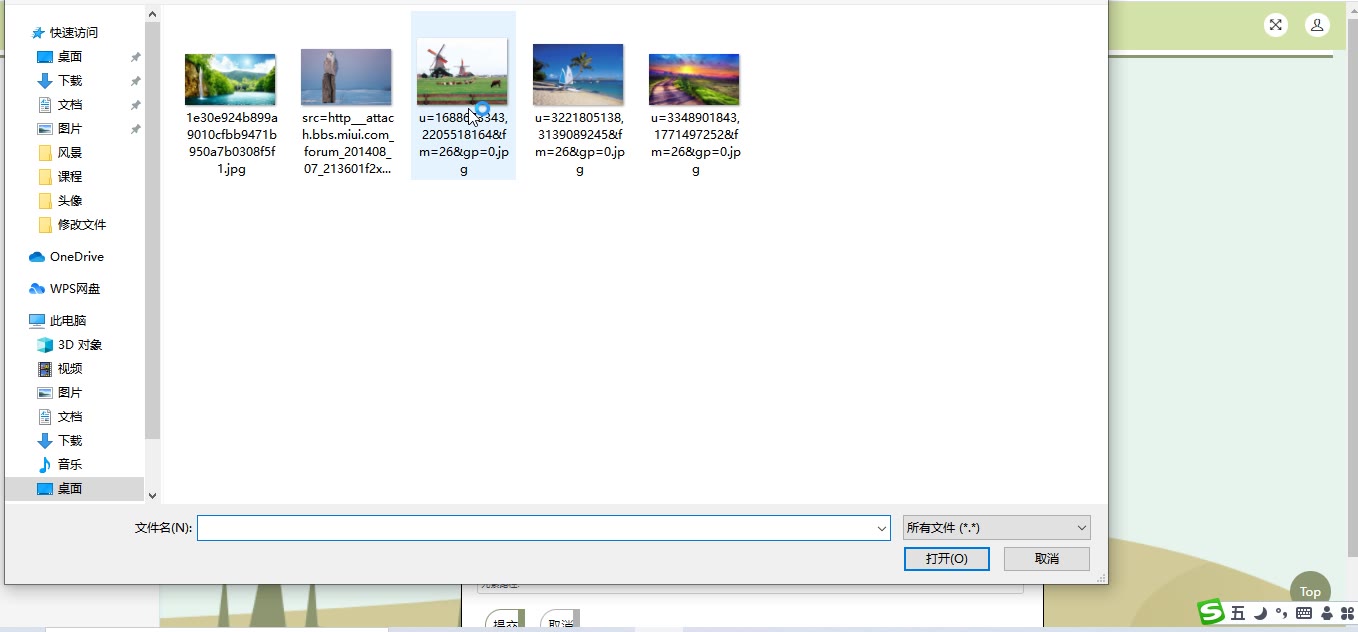1358x632 pixels.
Task: Select WPS网盘 in the navigation pane
Action: 65,289
